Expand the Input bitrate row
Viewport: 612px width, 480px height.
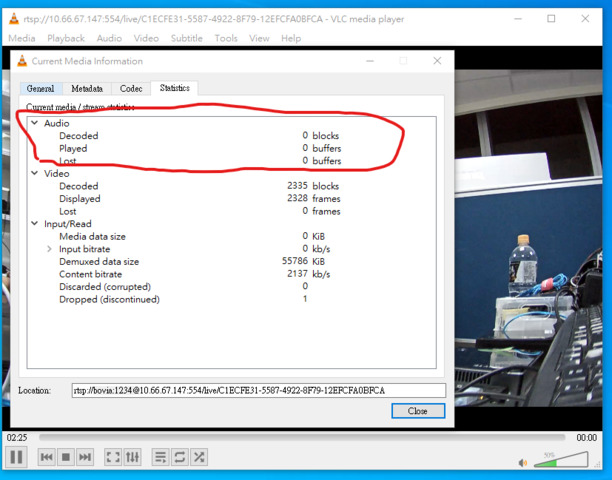pos(48,249)
